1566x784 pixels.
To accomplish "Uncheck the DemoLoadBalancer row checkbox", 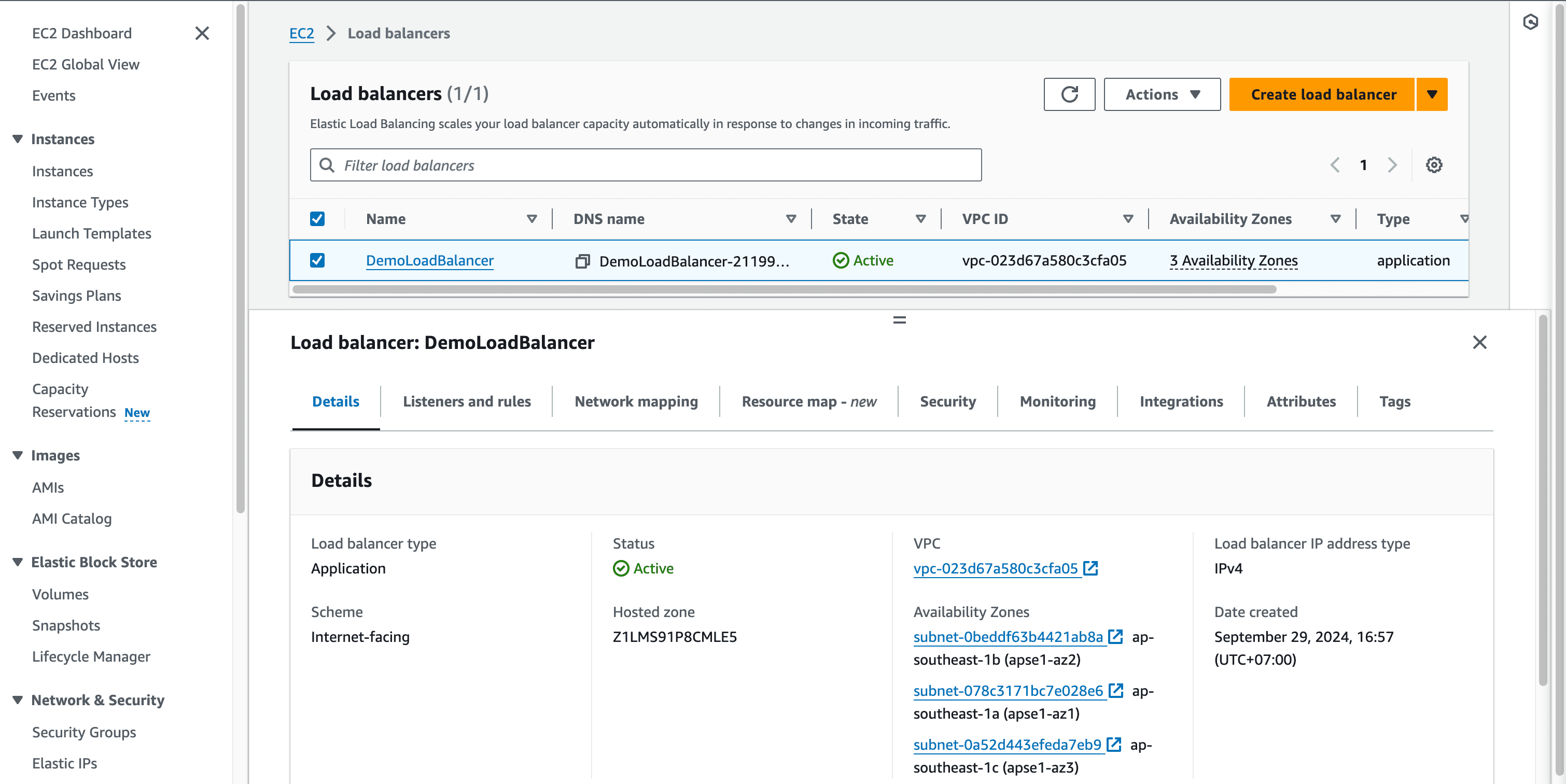I will click(317, 260).
